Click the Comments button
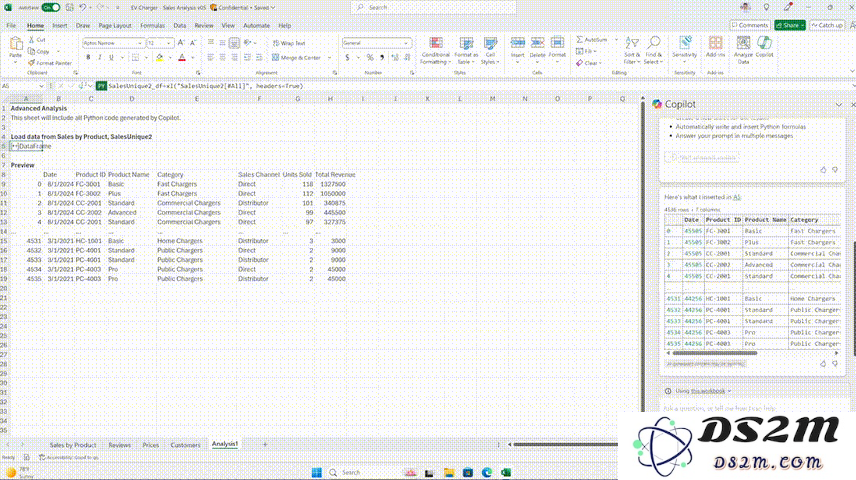The height and width of the screenshot is (480, 856). click(x=750, y=25)
